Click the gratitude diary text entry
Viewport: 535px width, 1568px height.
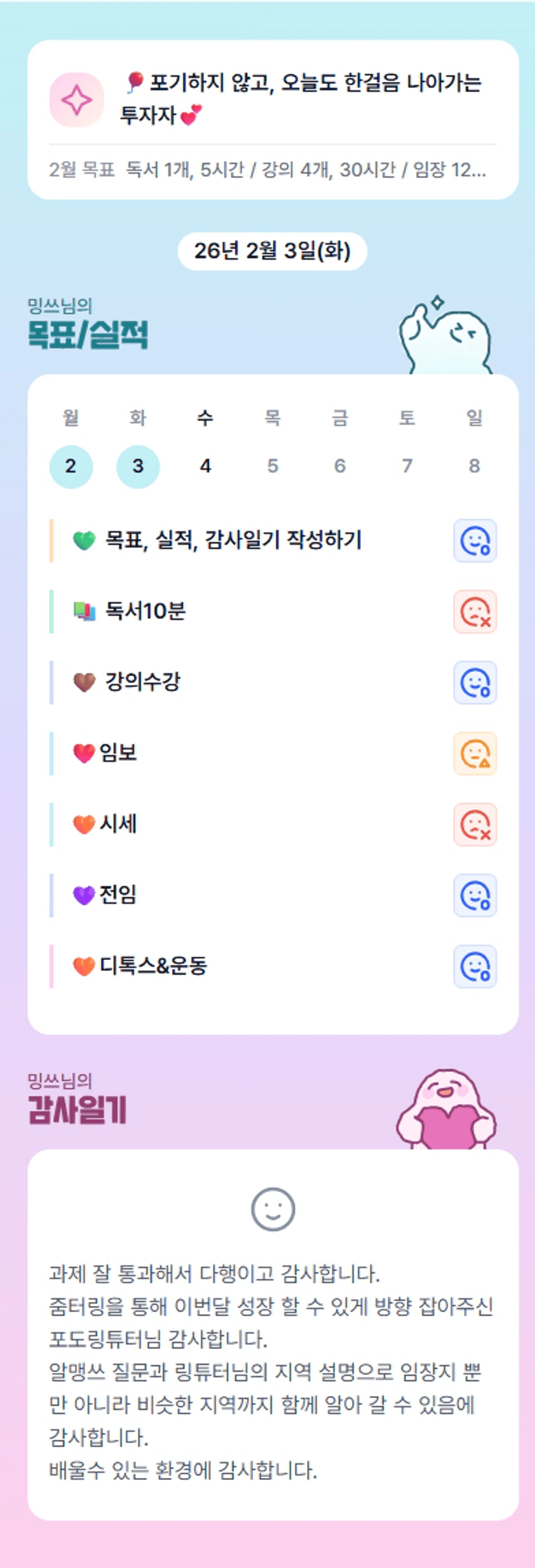(x=272, y=1371)
